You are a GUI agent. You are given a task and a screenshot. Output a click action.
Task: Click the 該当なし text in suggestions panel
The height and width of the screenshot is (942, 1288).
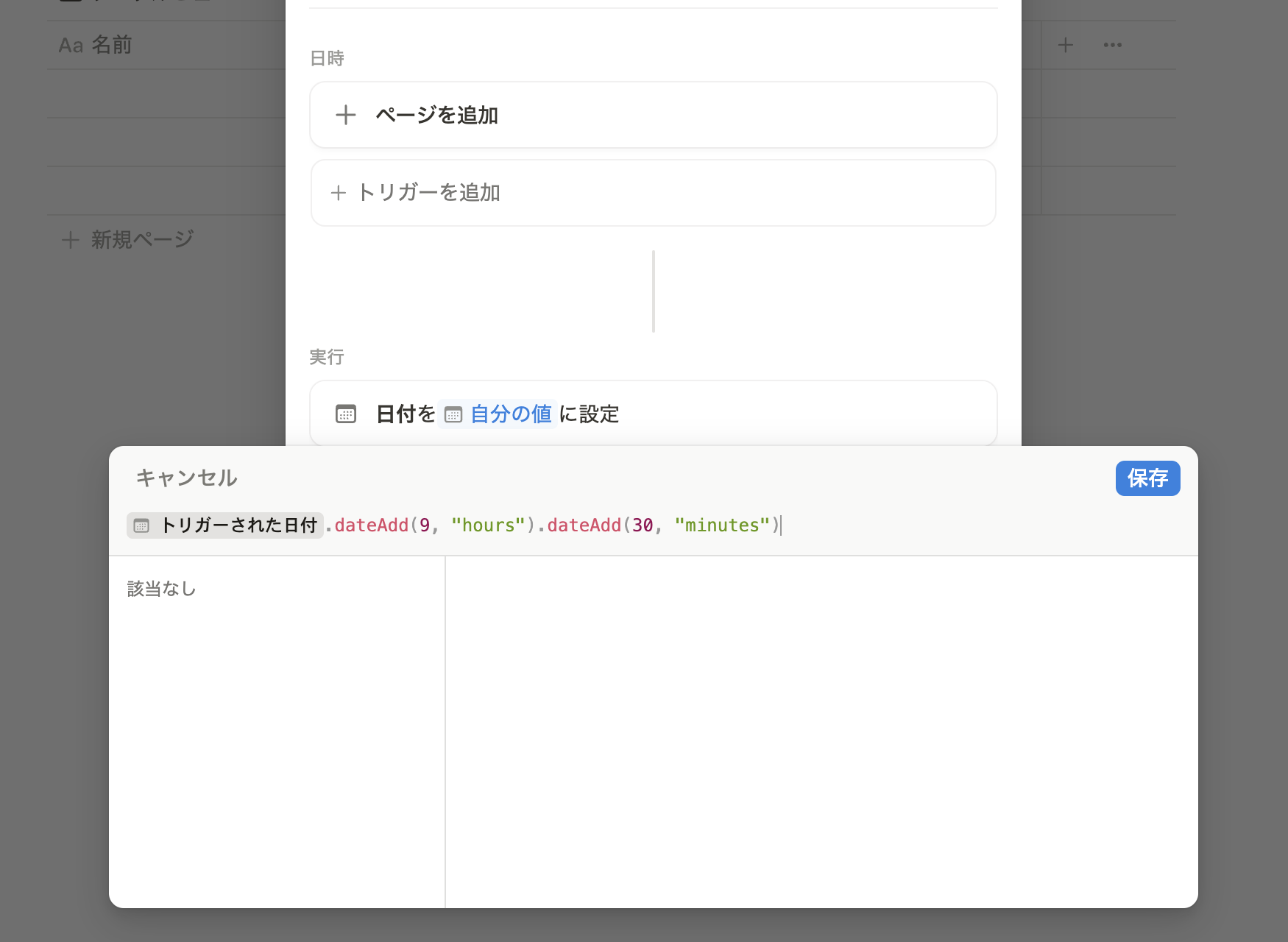pos(162,589)
